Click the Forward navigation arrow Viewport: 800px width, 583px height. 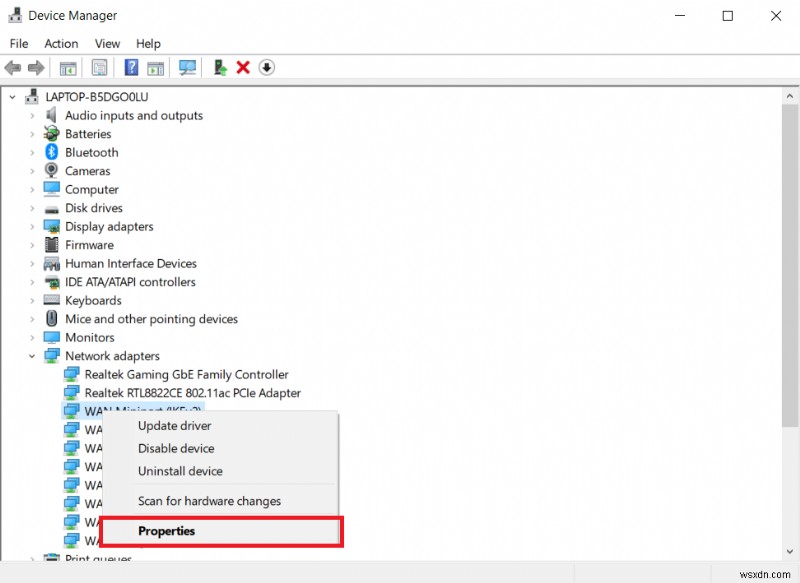point(37,67)
